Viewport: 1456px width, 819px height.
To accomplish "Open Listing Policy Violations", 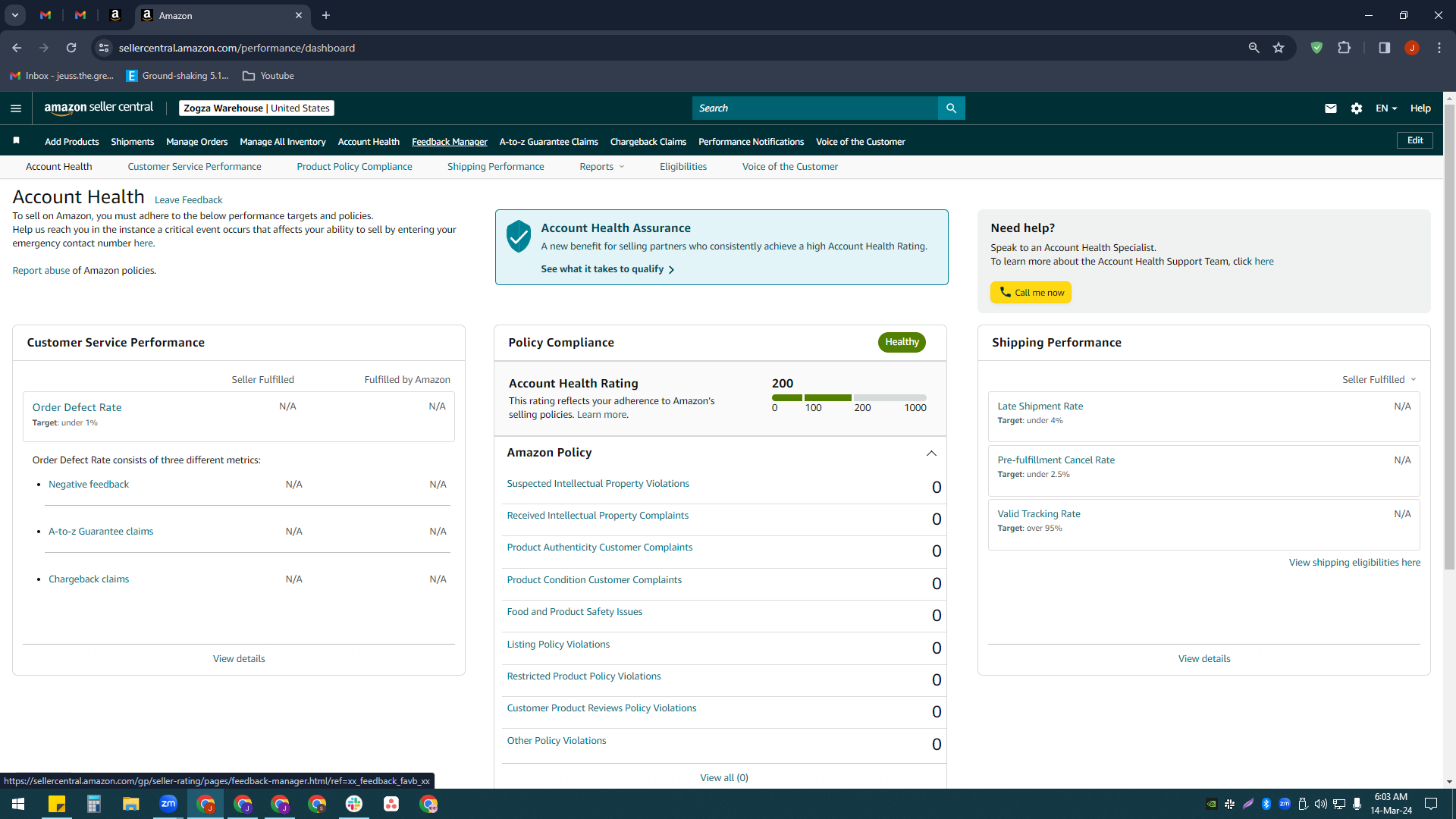I will 558,645.
